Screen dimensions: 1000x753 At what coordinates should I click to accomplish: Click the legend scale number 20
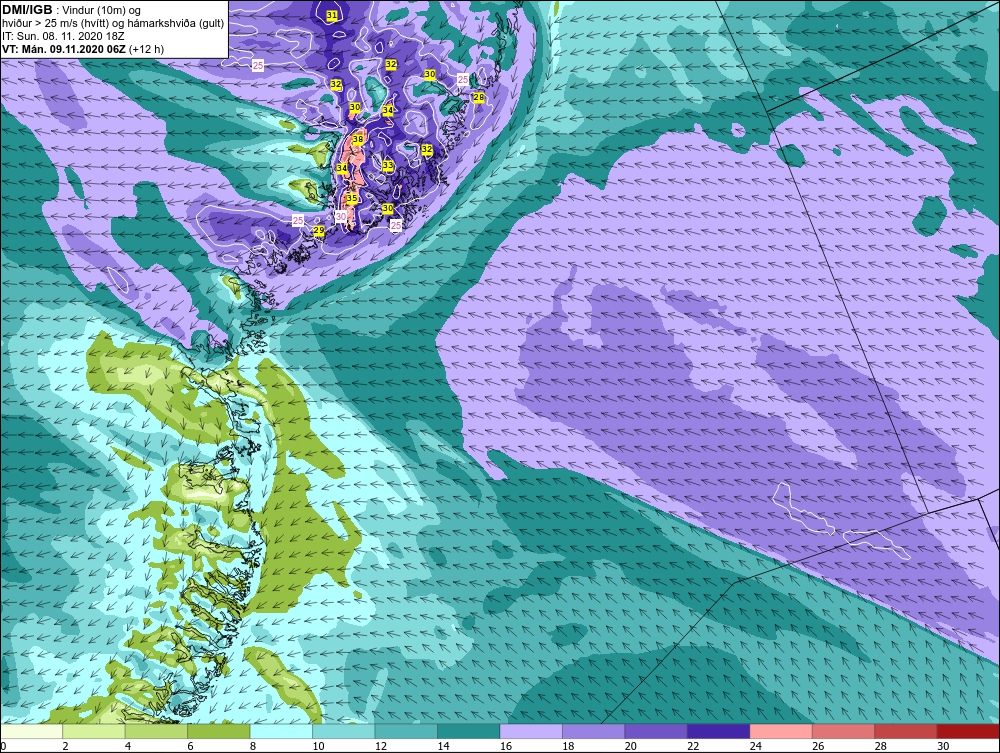[631, 746]
